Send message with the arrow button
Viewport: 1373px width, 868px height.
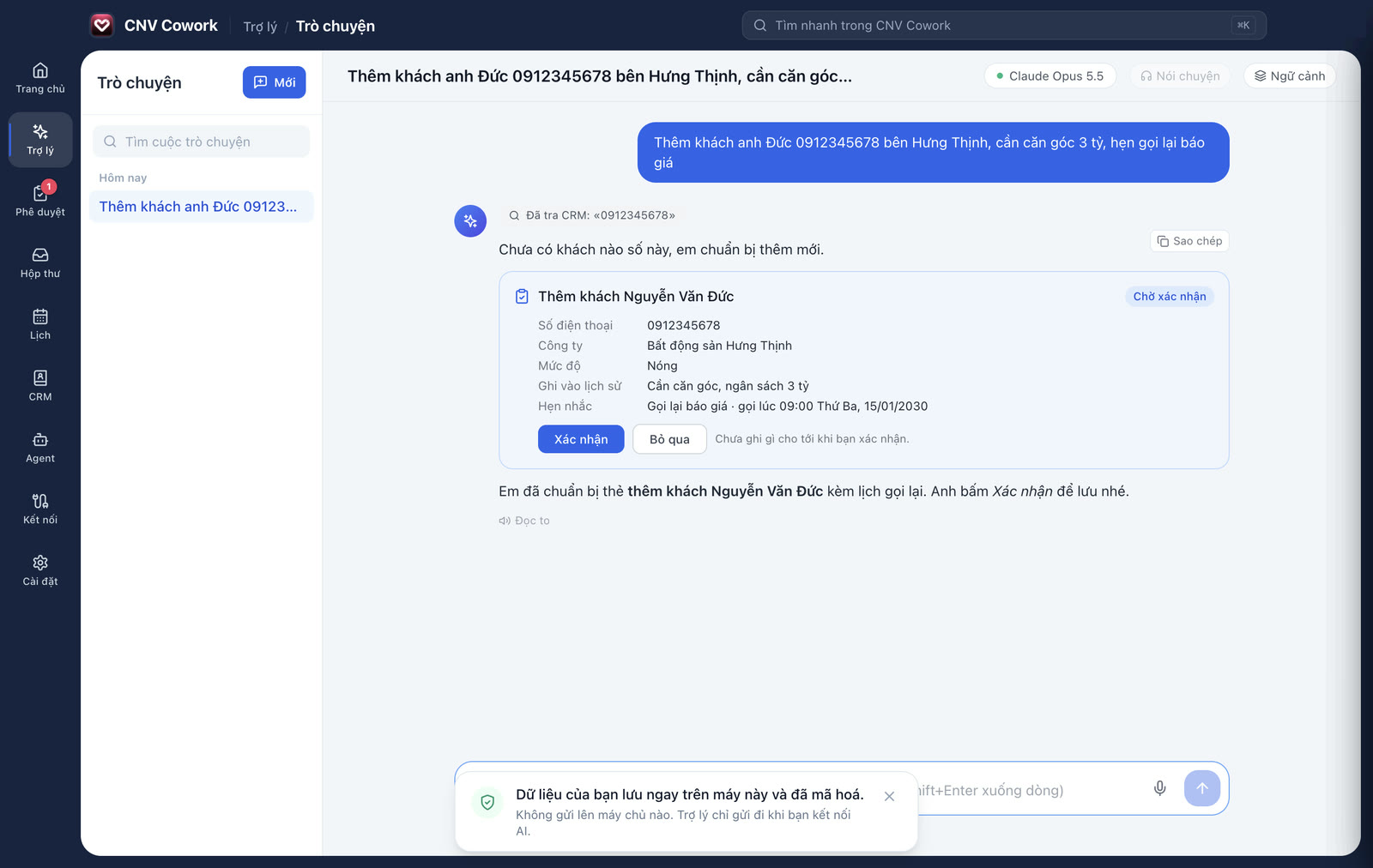click(1202, 788)
